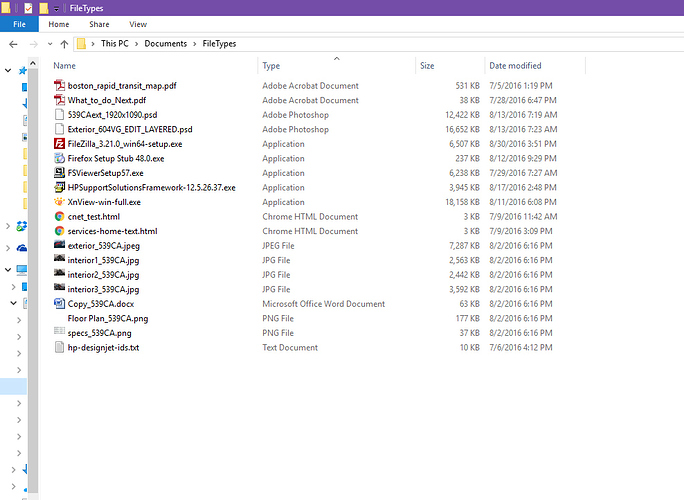The image size is (684, 500).
Task: Select the file name hp-designjet-ids.txt
Action: pos(103,348)
